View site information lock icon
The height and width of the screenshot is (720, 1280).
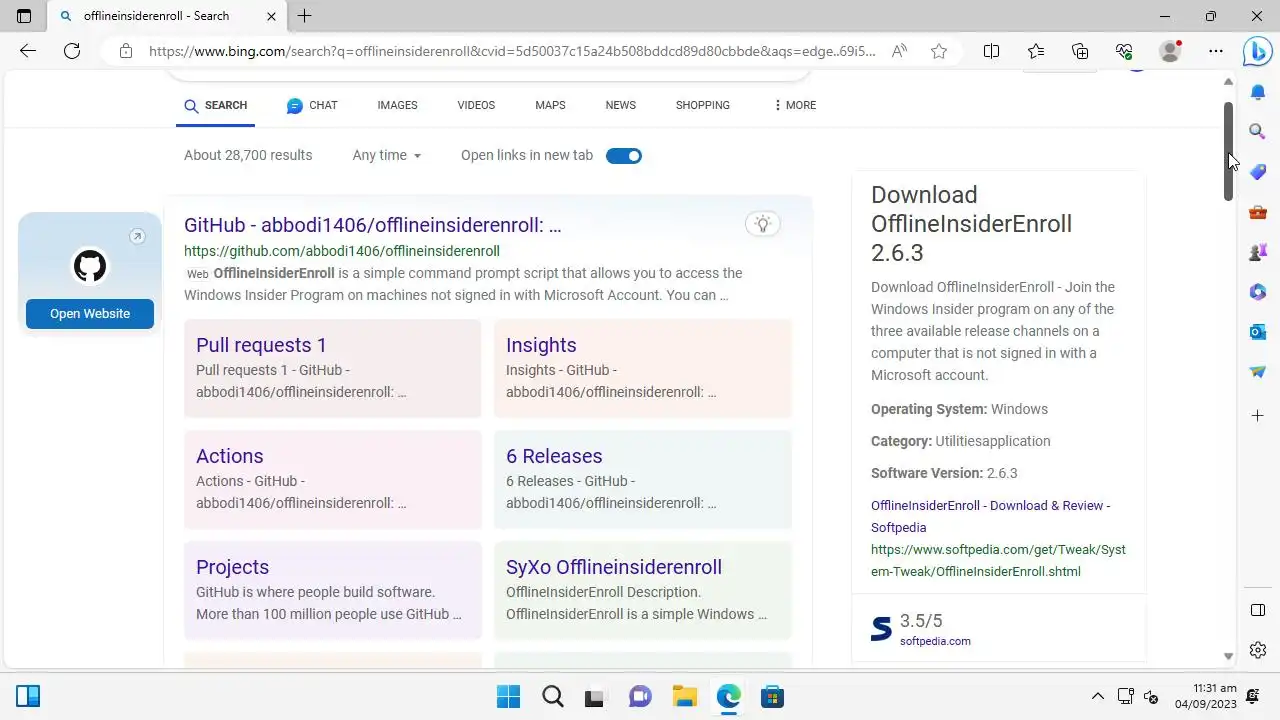click(126, 51)
